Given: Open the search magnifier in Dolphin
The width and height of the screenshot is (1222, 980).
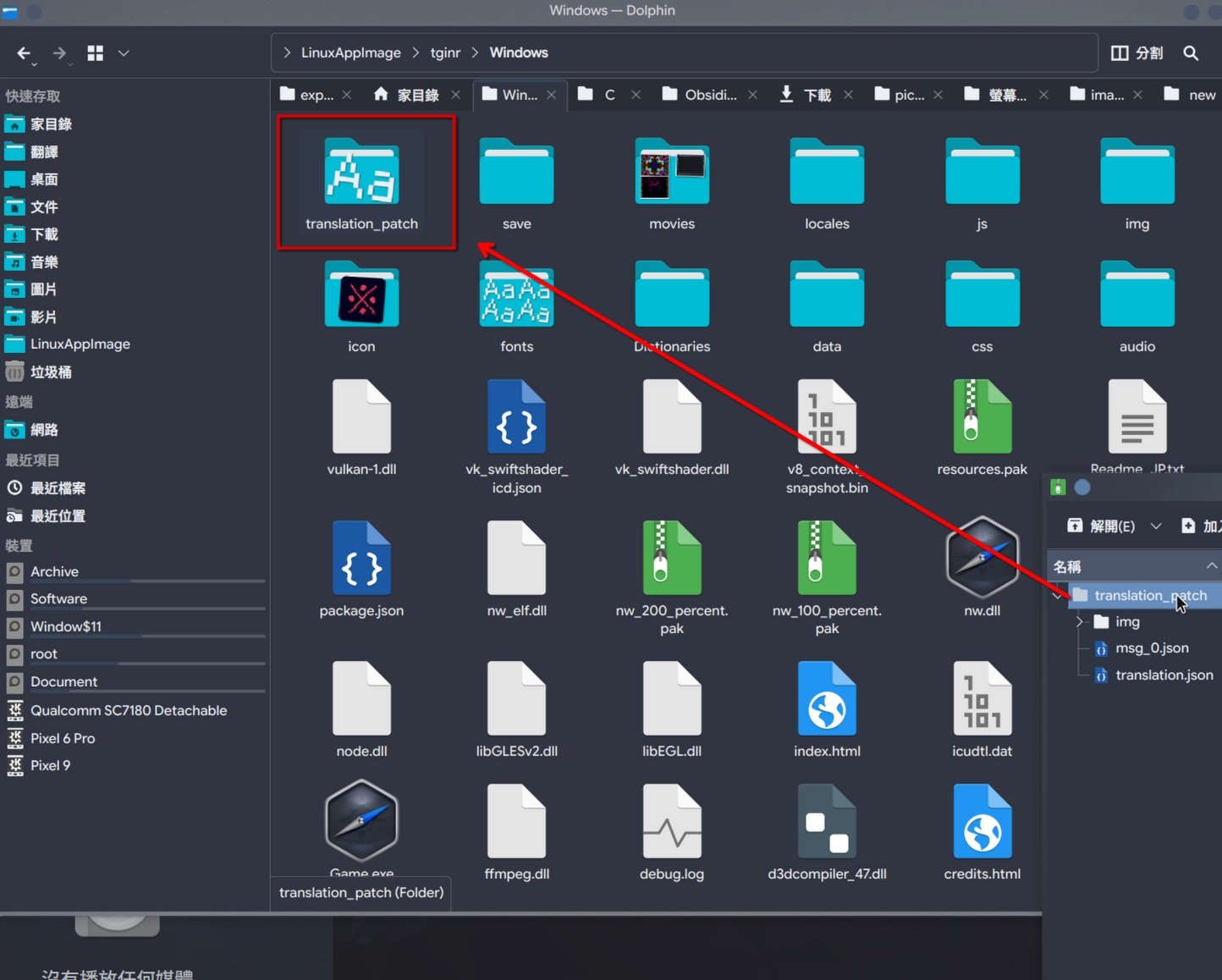Looking at the screenshot, I should click(1191, 53).
